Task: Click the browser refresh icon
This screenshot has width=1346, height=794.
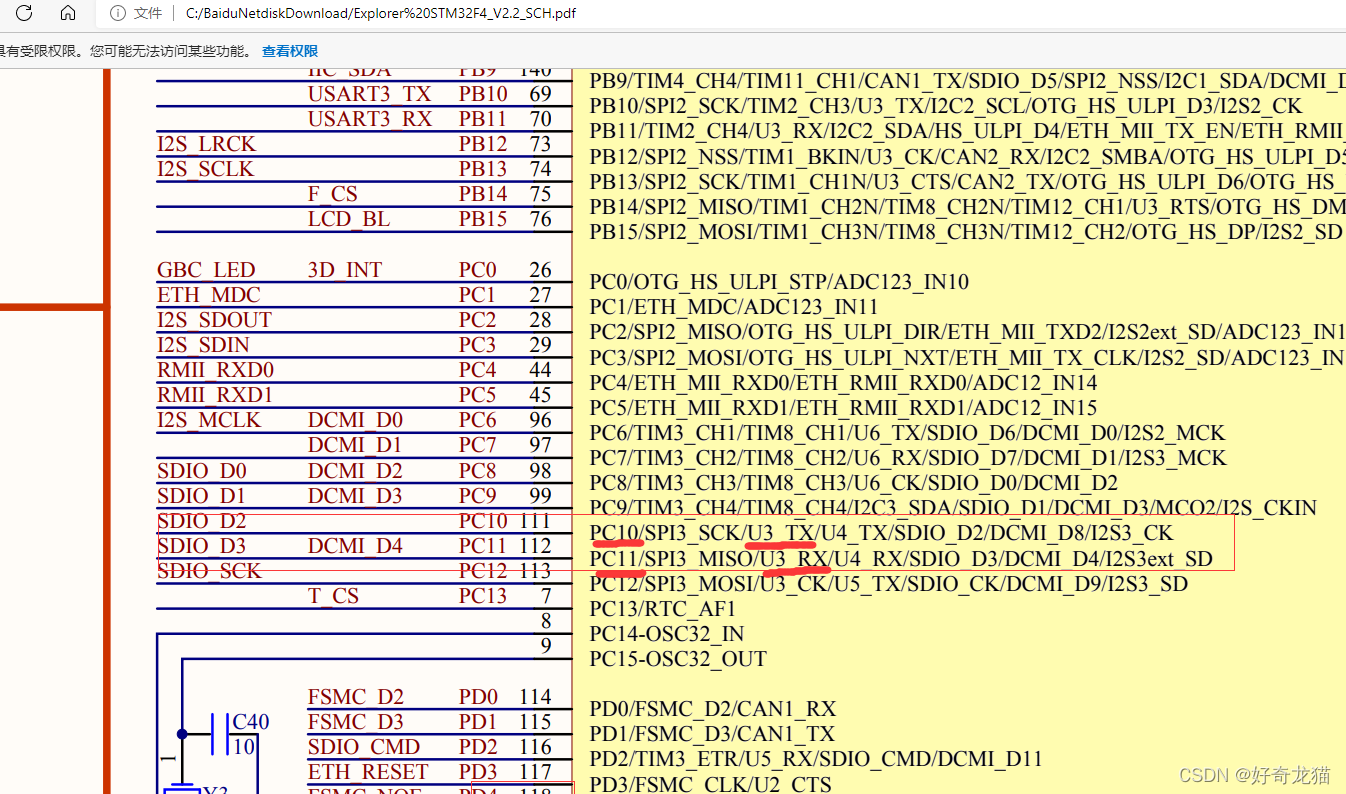Action: [24, 13]
